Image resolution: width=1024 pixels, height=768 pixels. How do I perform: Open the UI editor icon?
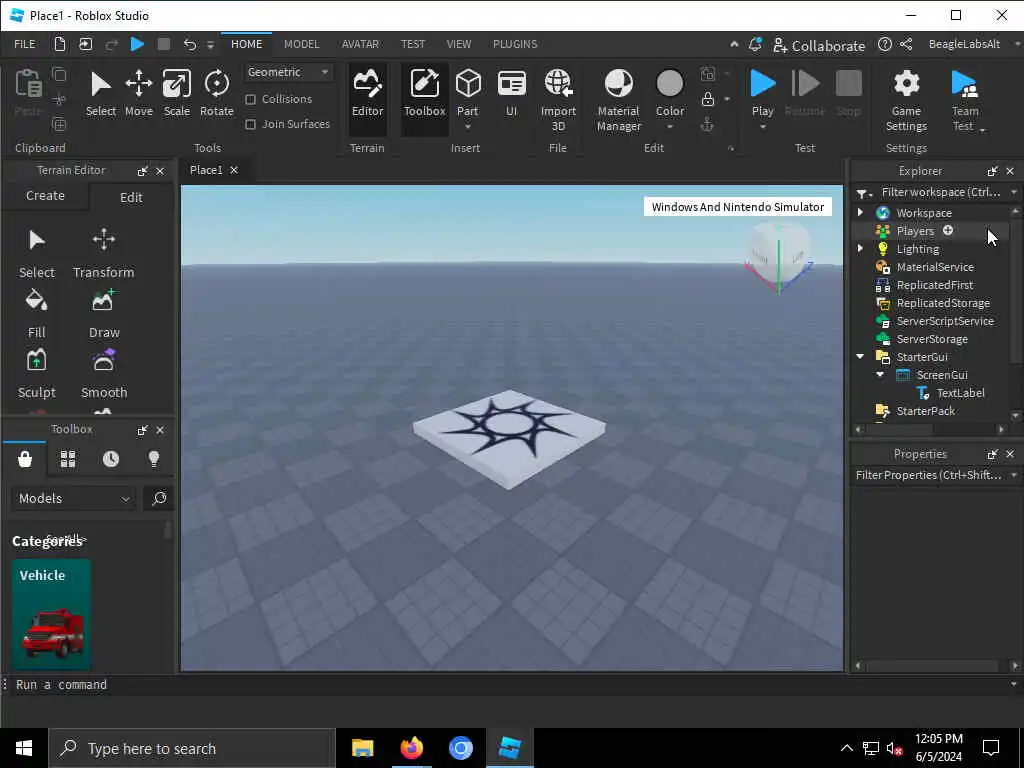511,93
